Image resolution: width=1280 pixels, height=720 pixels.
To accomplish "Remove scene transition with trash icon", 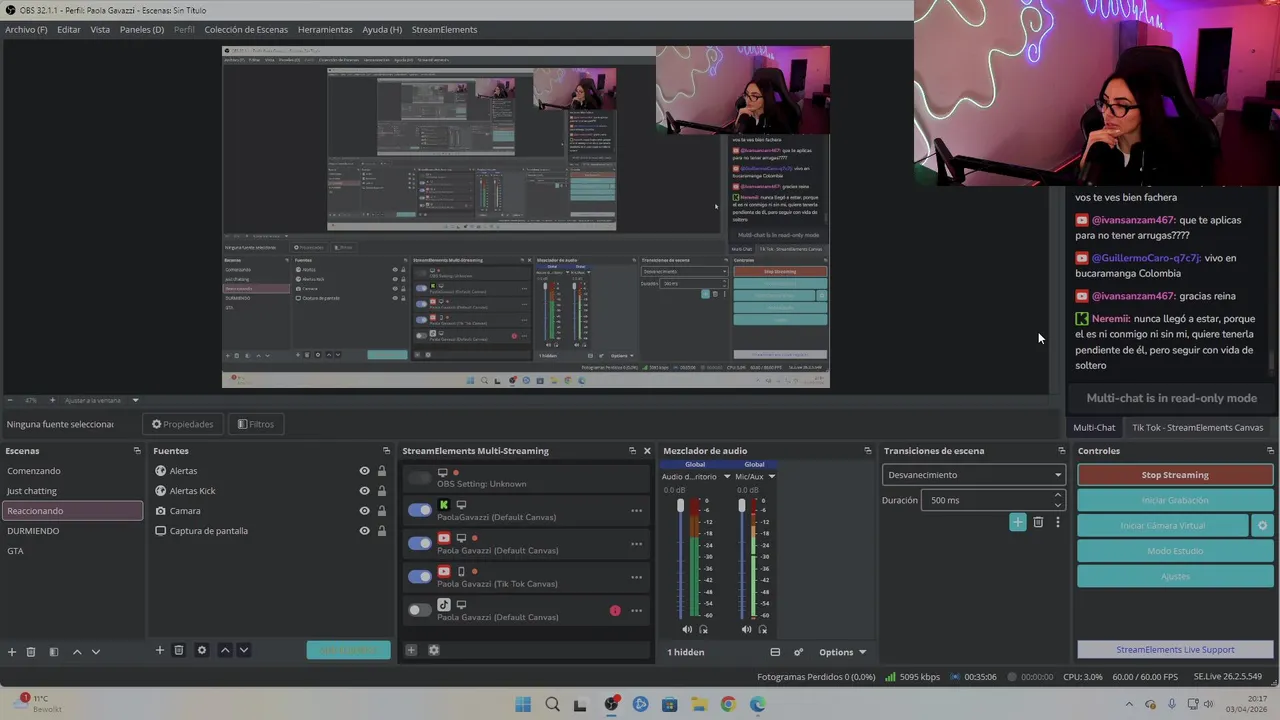I will click(1038, 522).
